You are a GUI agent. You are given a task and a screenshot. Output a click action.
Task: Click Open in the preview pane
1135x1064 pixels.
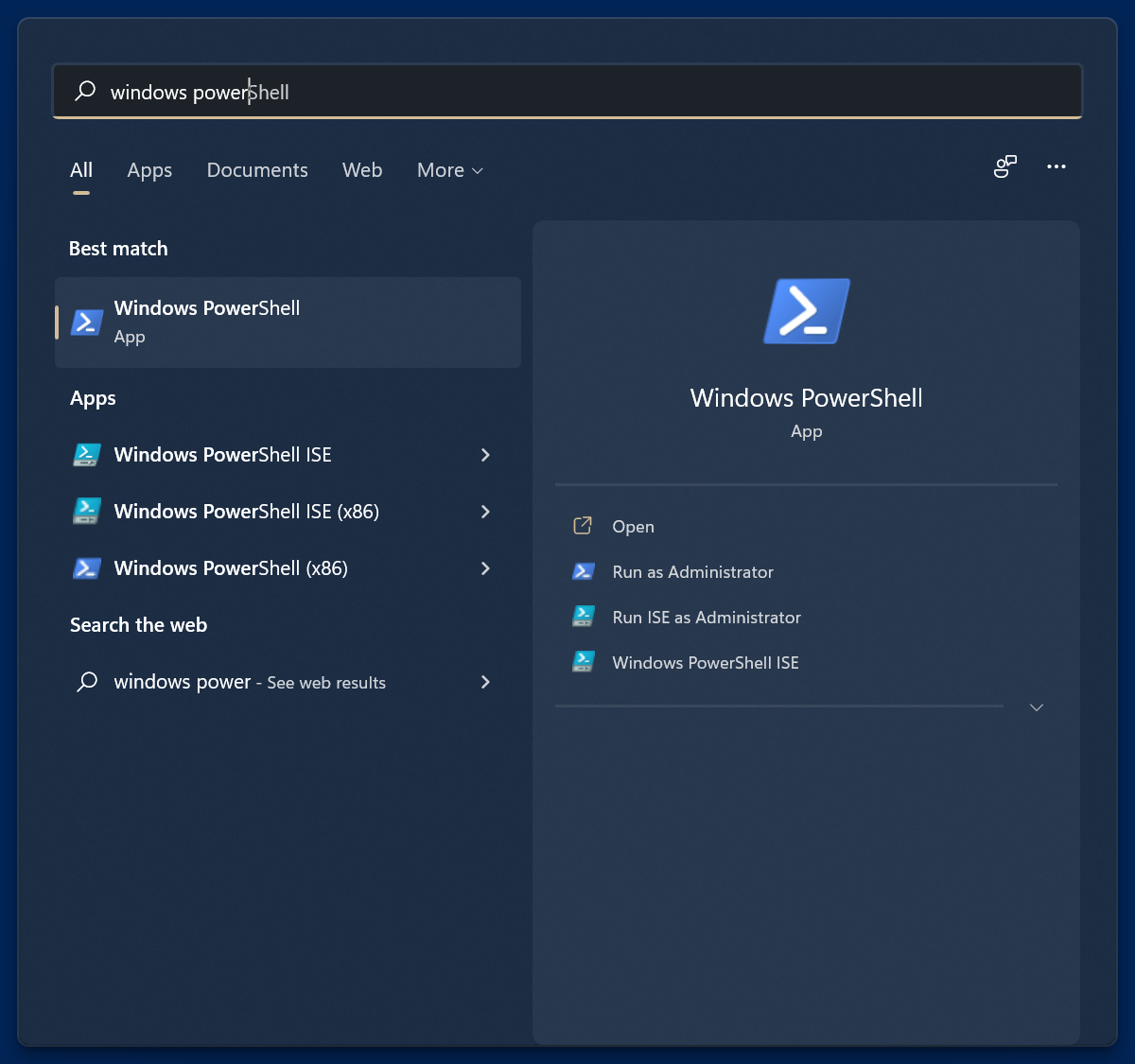[633, 527]
